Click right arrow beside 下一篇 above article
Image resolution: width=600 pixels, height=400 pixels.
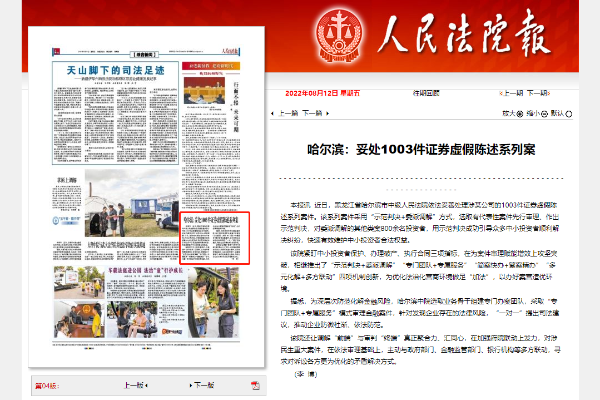point(329,114)
